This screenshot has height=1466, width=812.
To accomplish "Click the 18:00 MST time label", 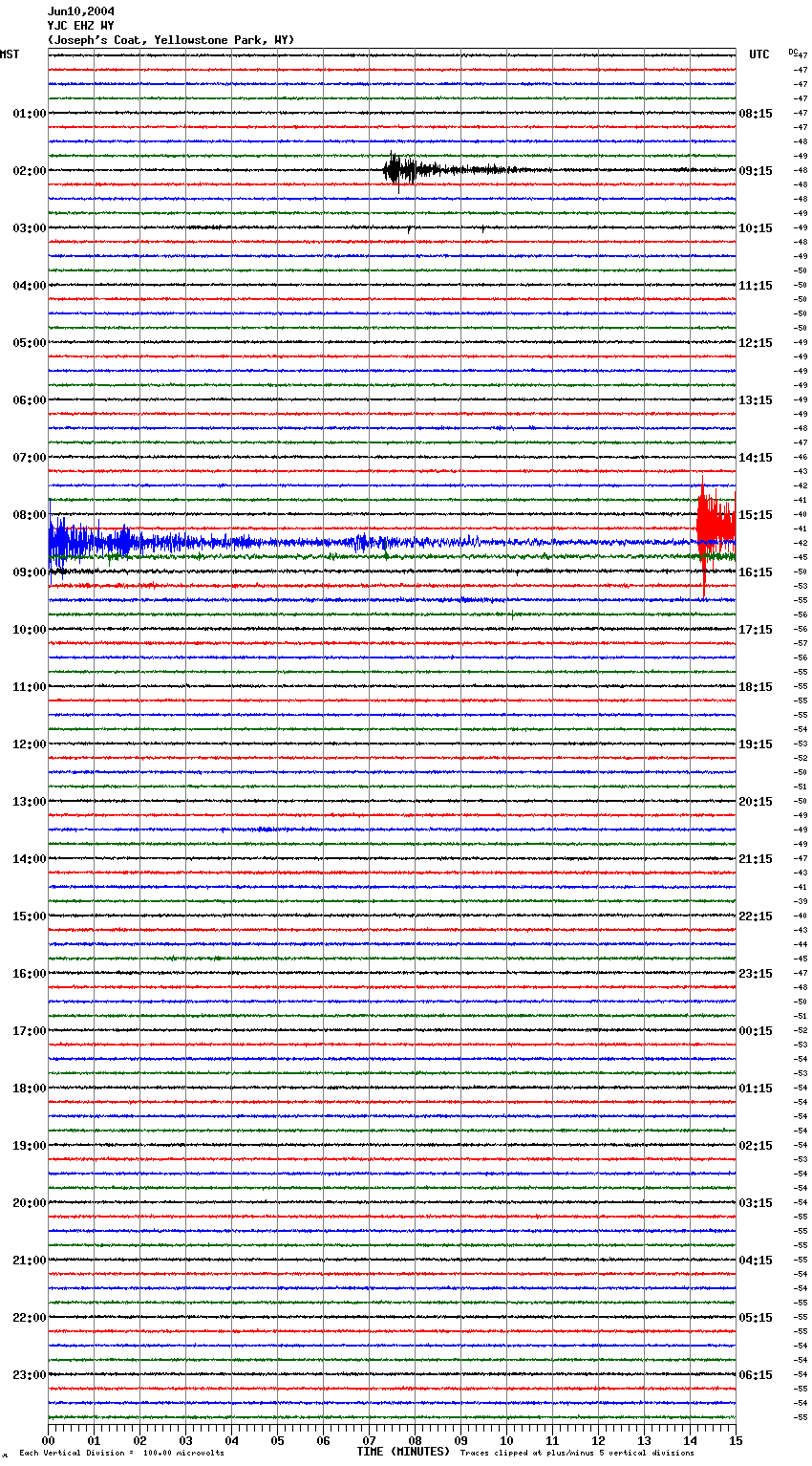I will [30, 1089].
